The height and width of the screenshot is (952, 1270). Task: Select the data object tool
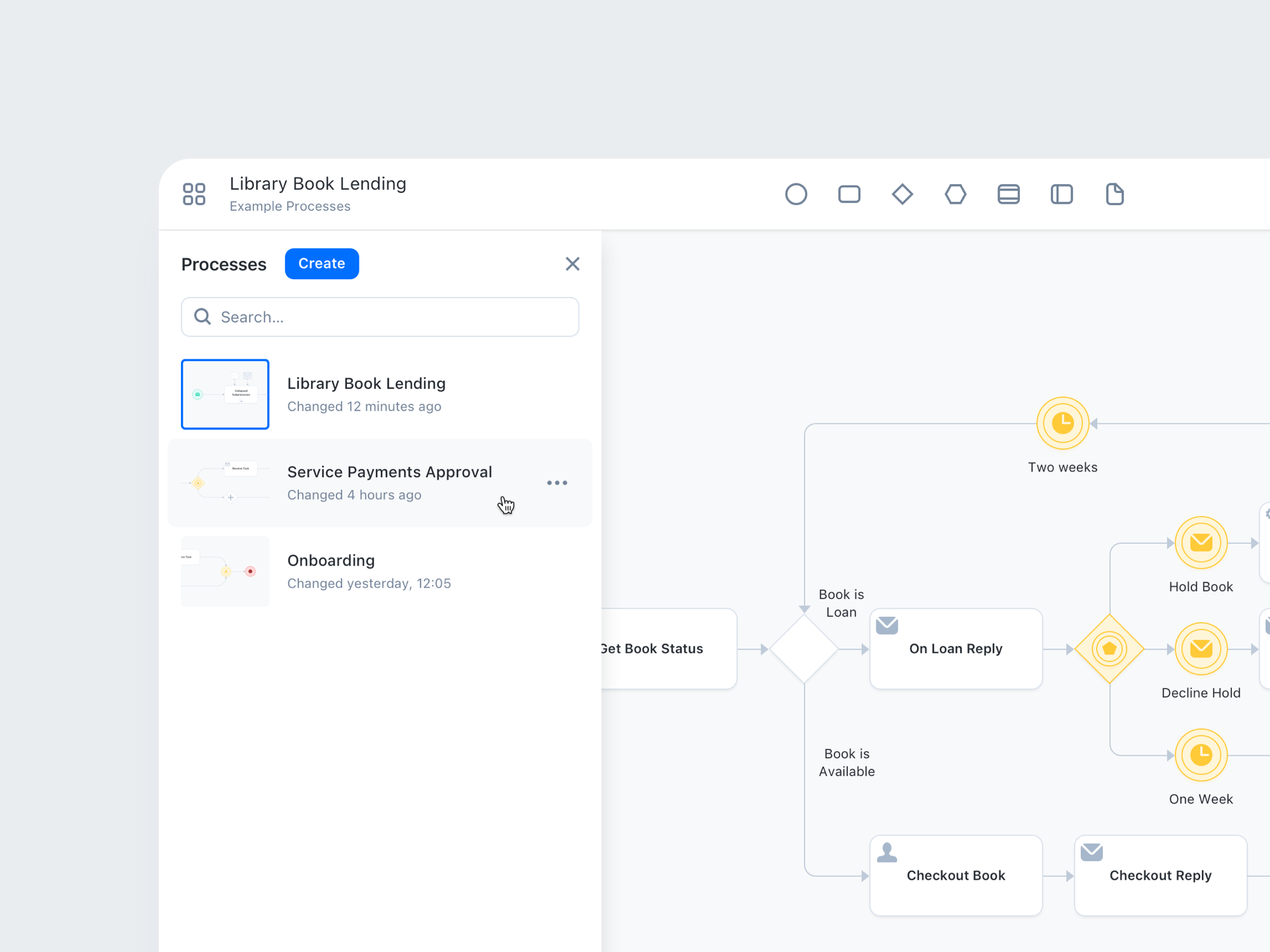[x=1114, y=194]
